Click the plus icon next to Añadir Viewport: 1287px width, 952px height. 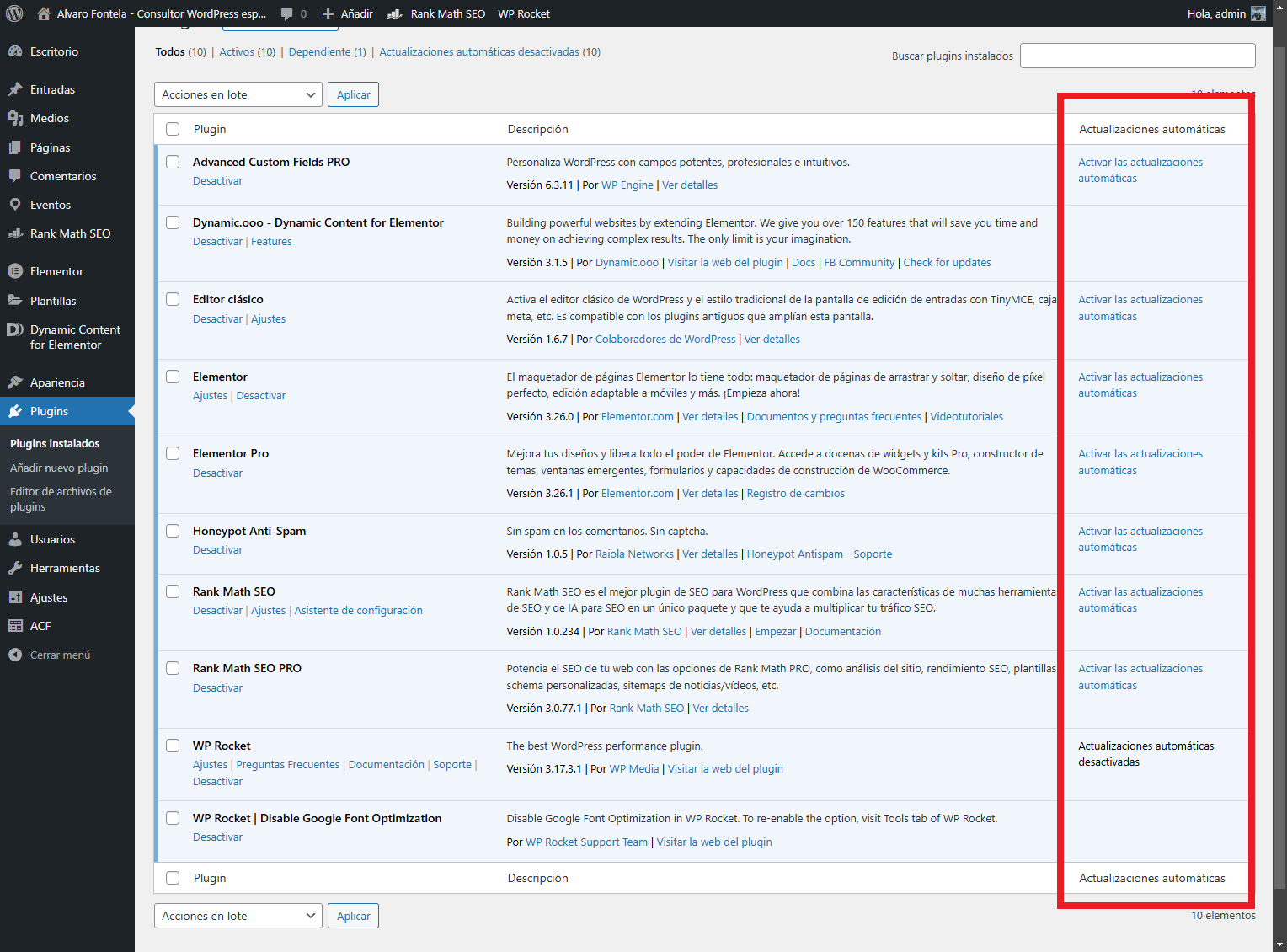point(328,13)
